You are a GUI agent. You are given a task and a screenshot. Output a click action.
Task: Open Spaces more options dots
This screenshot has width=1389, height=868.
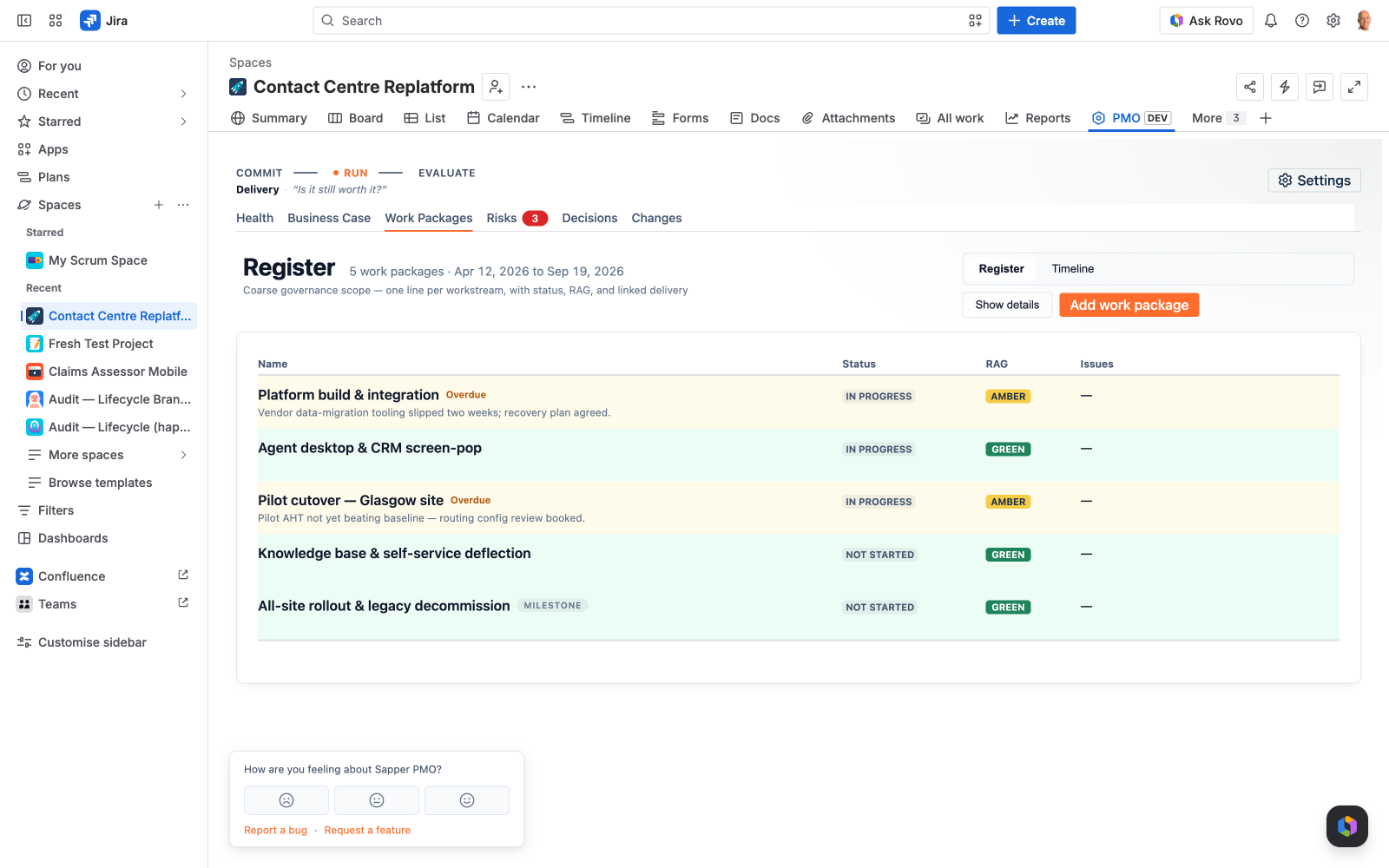tap(183, 205)
